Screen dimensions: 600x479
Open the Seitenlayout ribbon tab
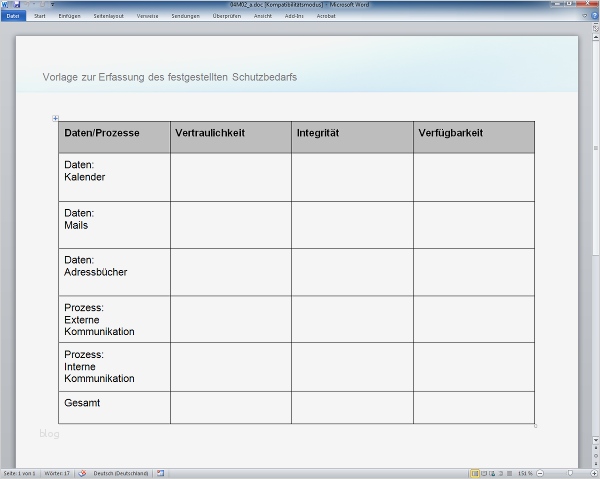108,16
